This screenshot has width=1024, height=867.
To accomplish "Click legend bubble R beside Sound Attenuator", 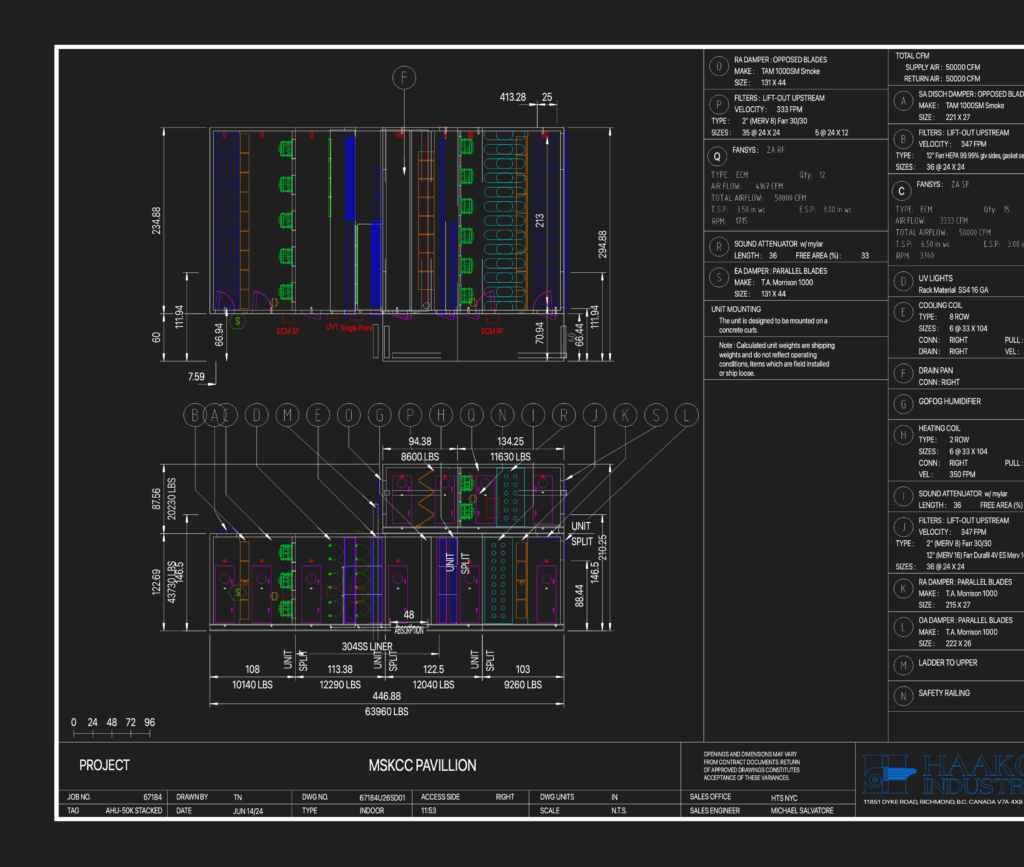I will (x=718, y=246).
